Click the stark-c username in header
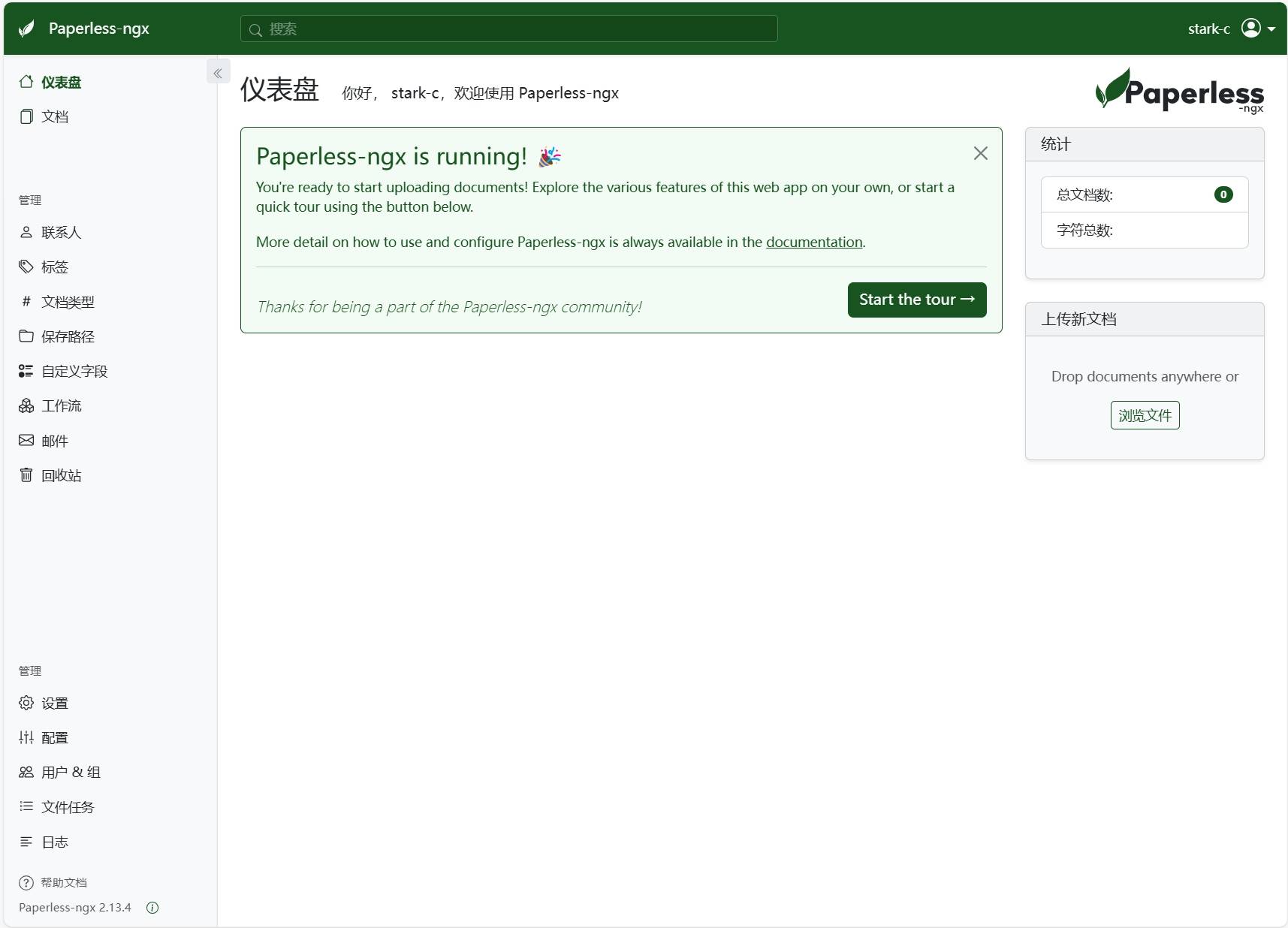1288x928 pixels. point(1208,29)
